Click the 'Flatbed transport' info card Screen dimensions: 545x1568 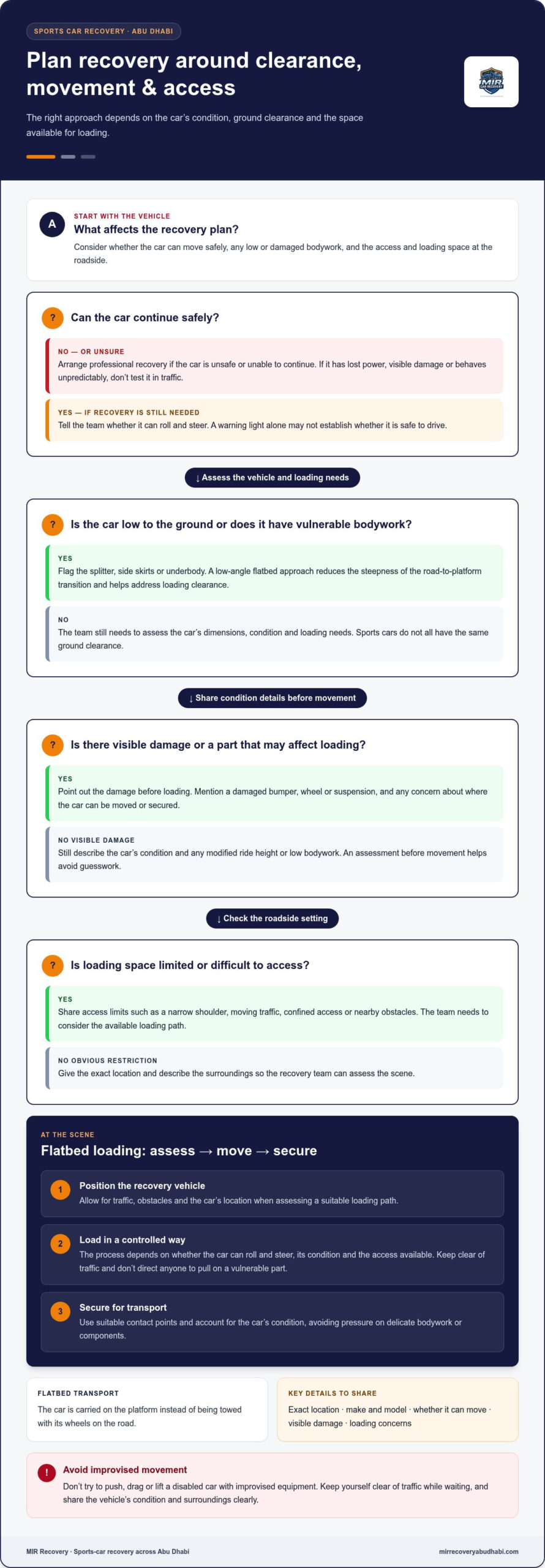147,1409
